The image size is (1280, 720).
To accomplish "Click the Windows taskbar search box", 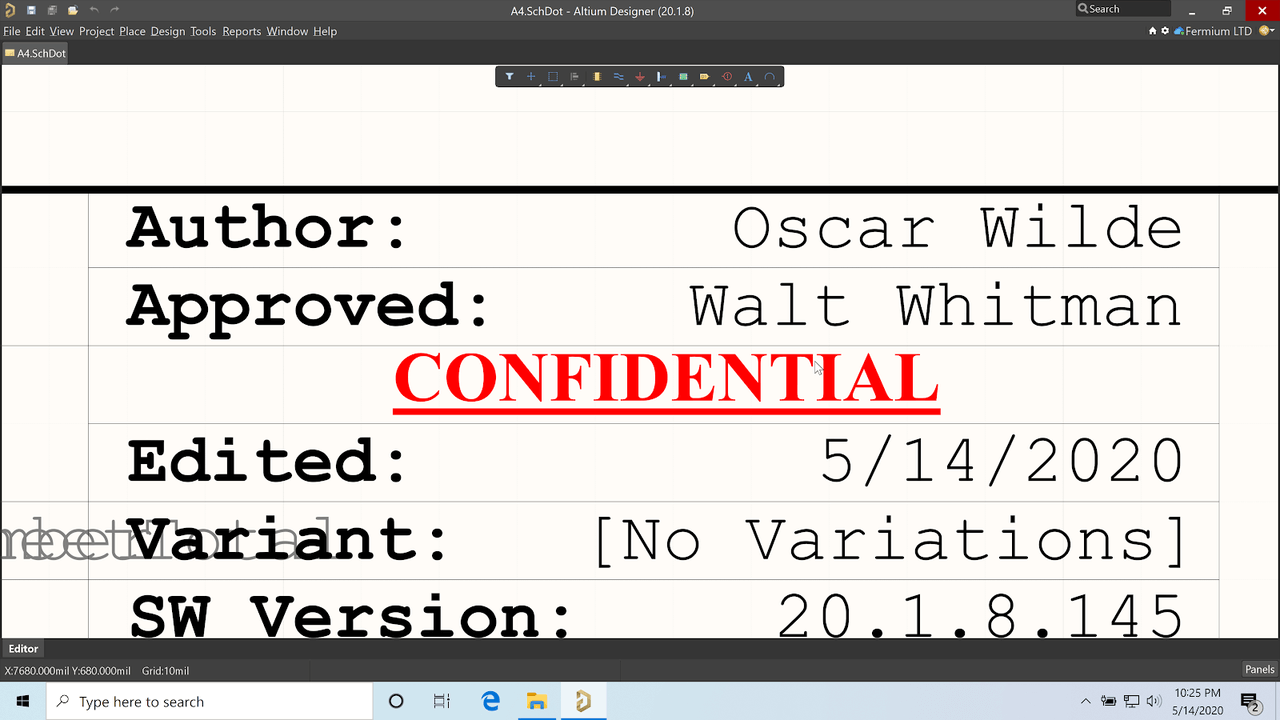I will click(x=209, y=701).
